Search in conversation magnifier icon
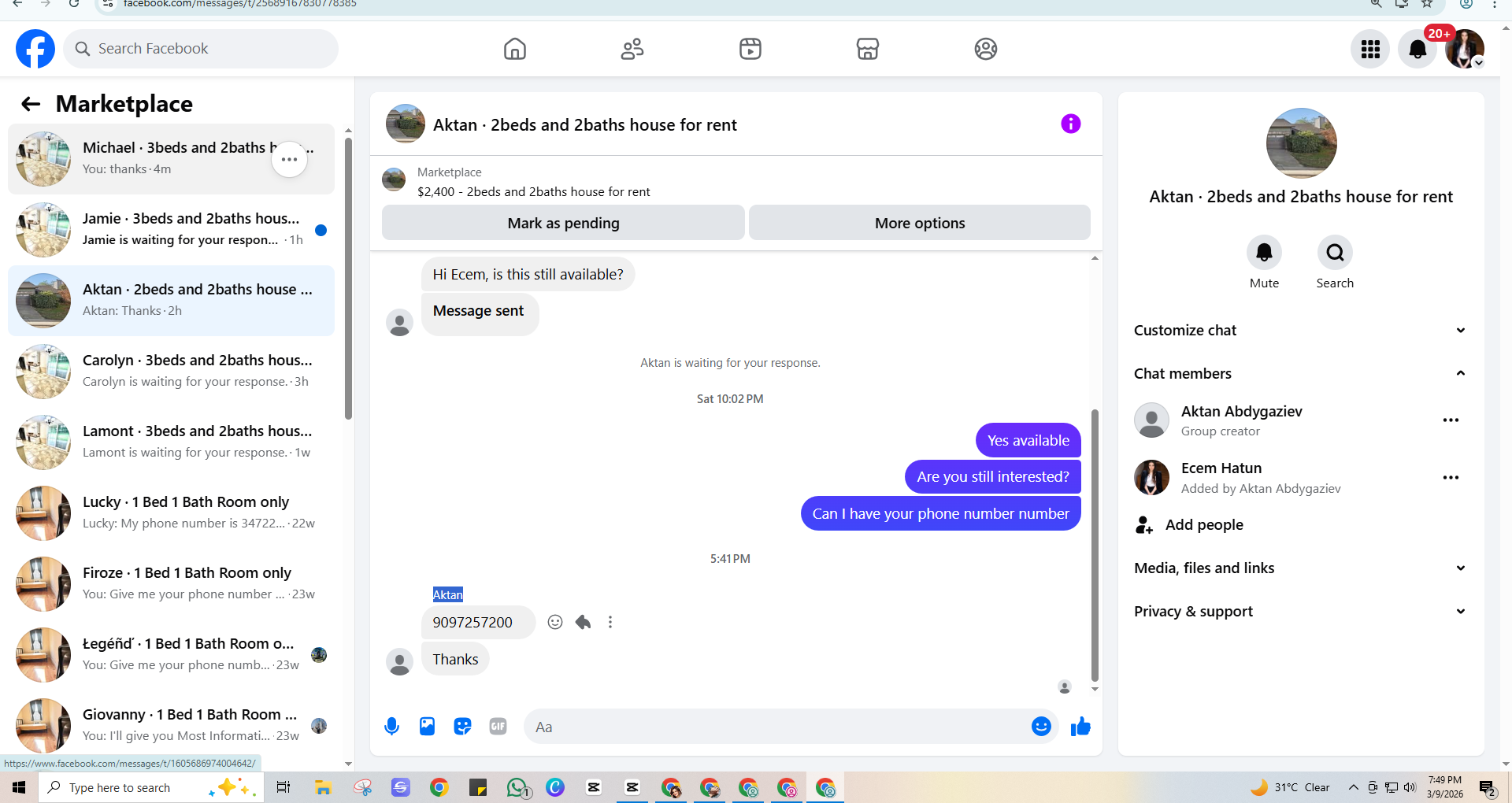 pyautogui.click(x=1335, y=253)
